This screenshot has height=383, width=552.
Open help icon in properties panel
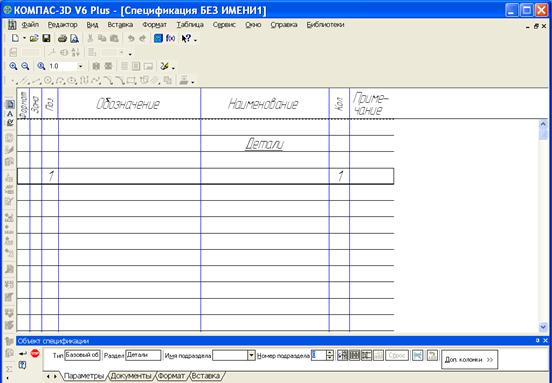point(22,365)
